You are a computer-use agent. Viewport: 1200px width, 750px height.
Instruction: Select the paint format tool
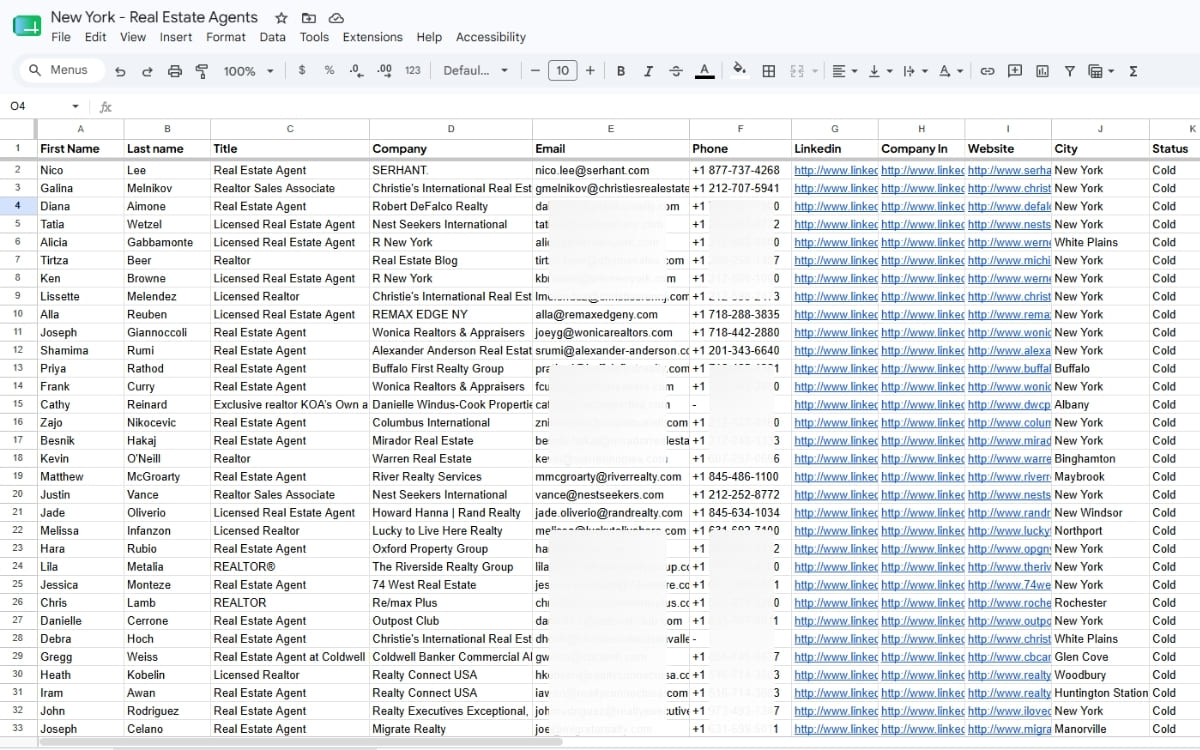pyautogui.click(x=202, y=71)
